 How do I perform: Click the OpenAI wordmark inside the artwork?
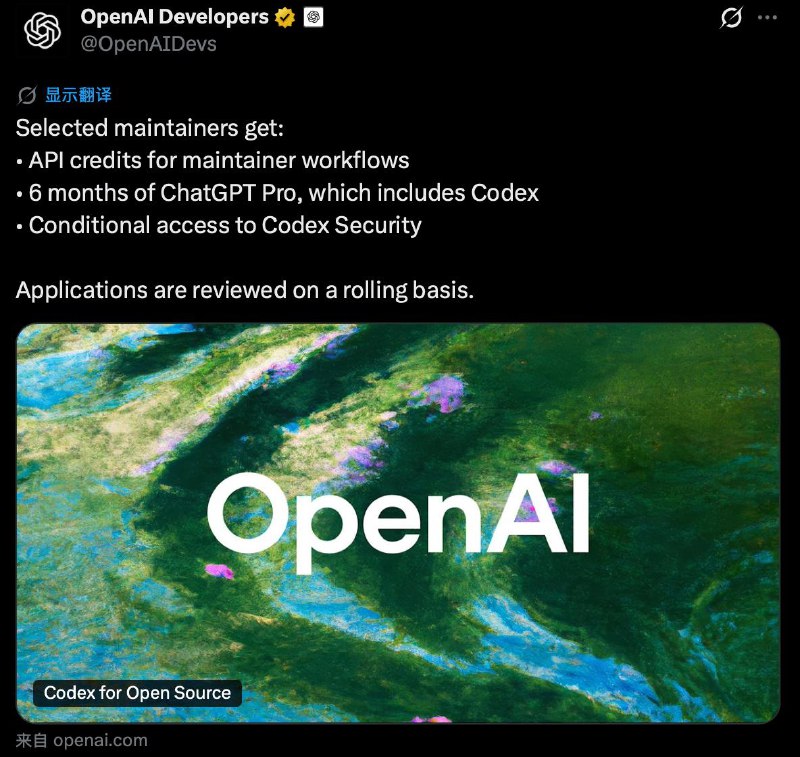(x=400, y=517)
